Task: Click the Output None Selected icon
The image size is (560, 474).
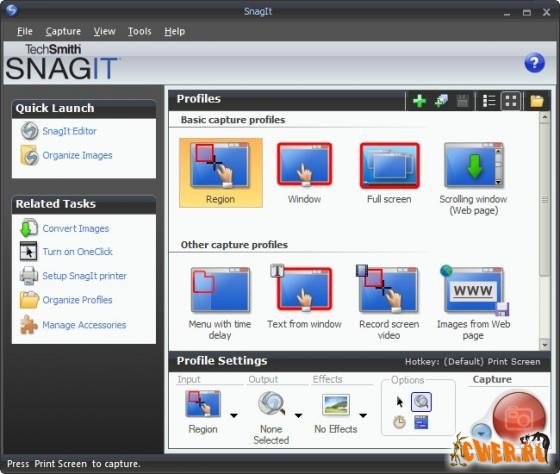Action: [271, 404]
